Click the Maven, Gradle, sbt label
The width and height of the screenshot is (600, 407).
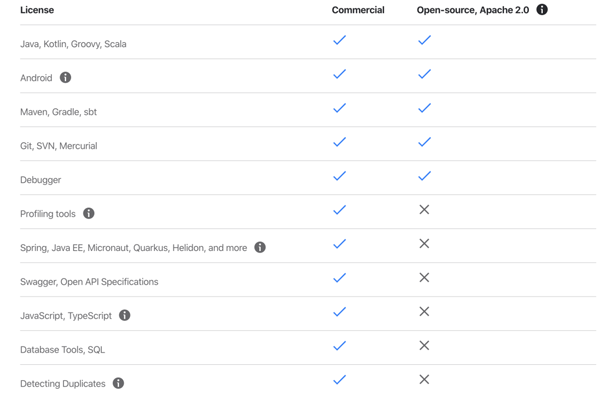click(58, 112)
